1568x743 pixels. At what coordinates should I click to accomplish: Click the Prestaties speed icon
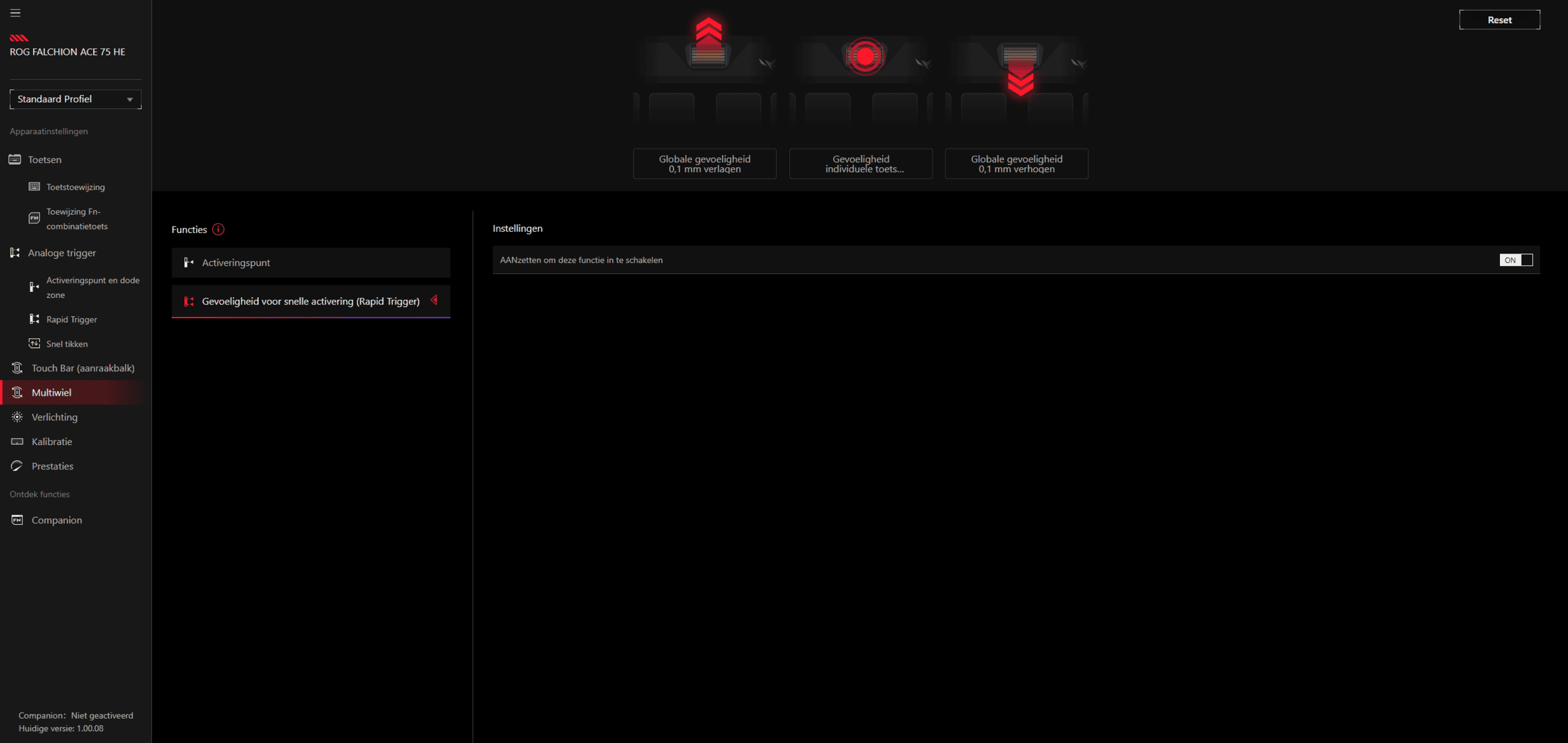pyautogui.click(x=17, y=466)
